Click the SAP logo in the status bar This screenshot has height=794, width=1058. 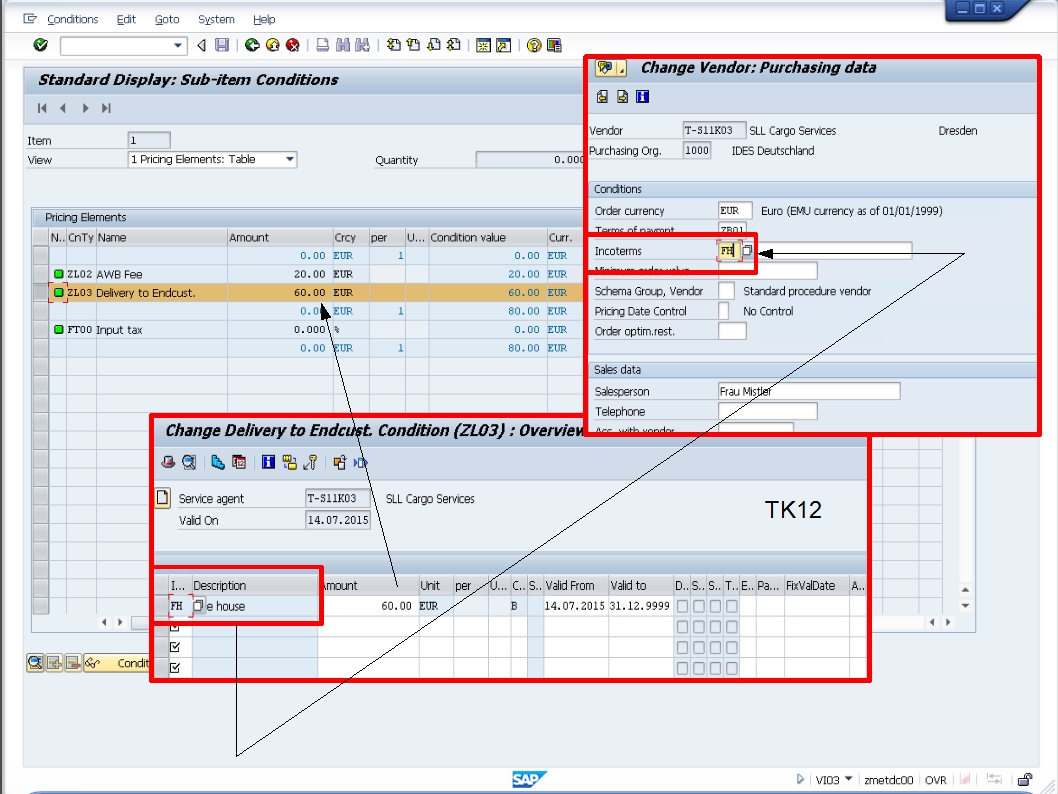527,780
